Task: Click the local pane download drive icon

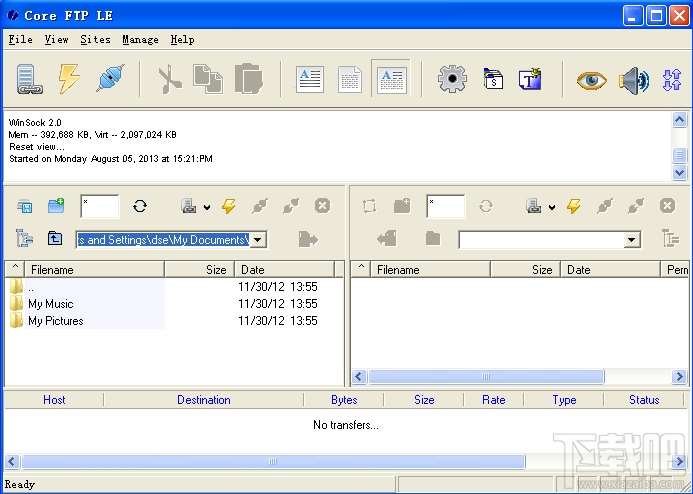Action: [x=189, y=206]
